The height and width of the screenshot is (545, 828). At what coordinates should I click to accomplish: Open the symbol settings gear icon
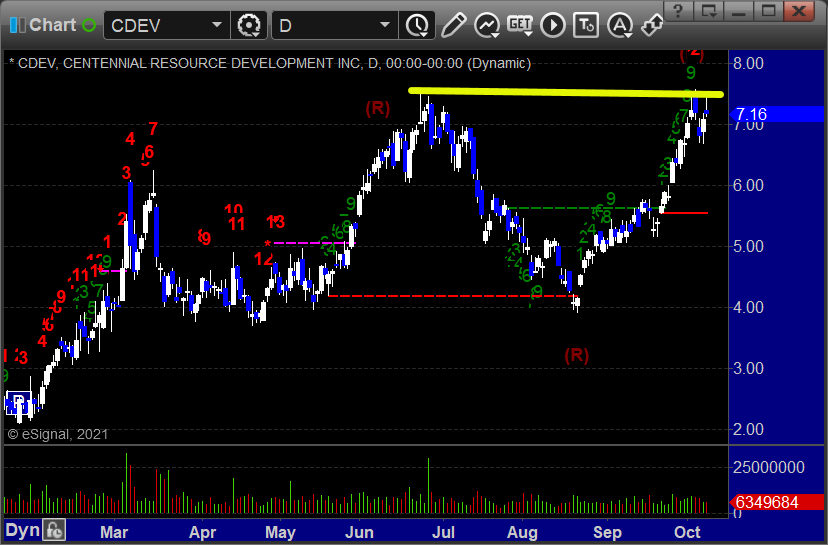coord(249,25)
